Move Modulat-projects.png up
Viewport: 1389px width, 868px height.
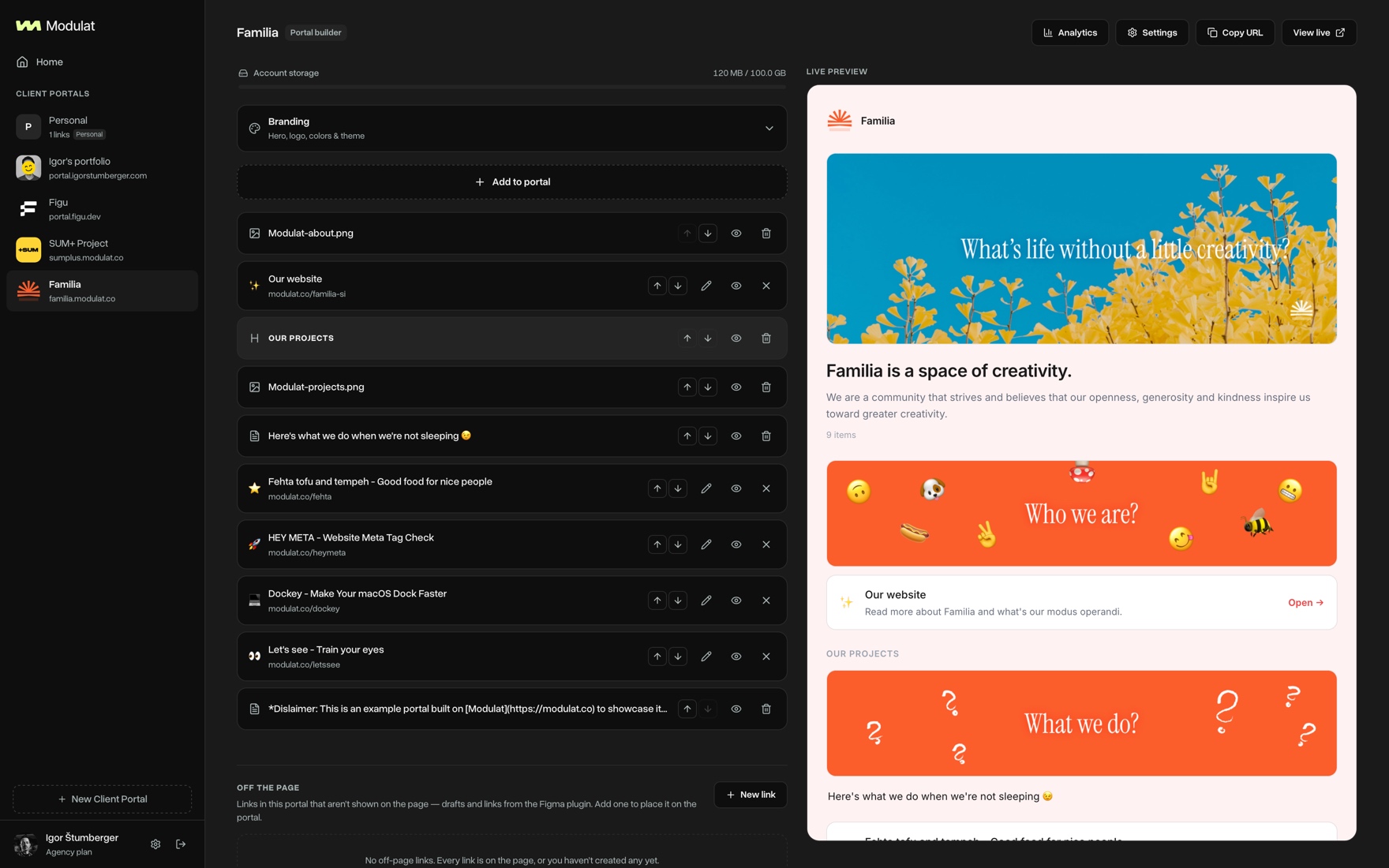pos(687,387)
